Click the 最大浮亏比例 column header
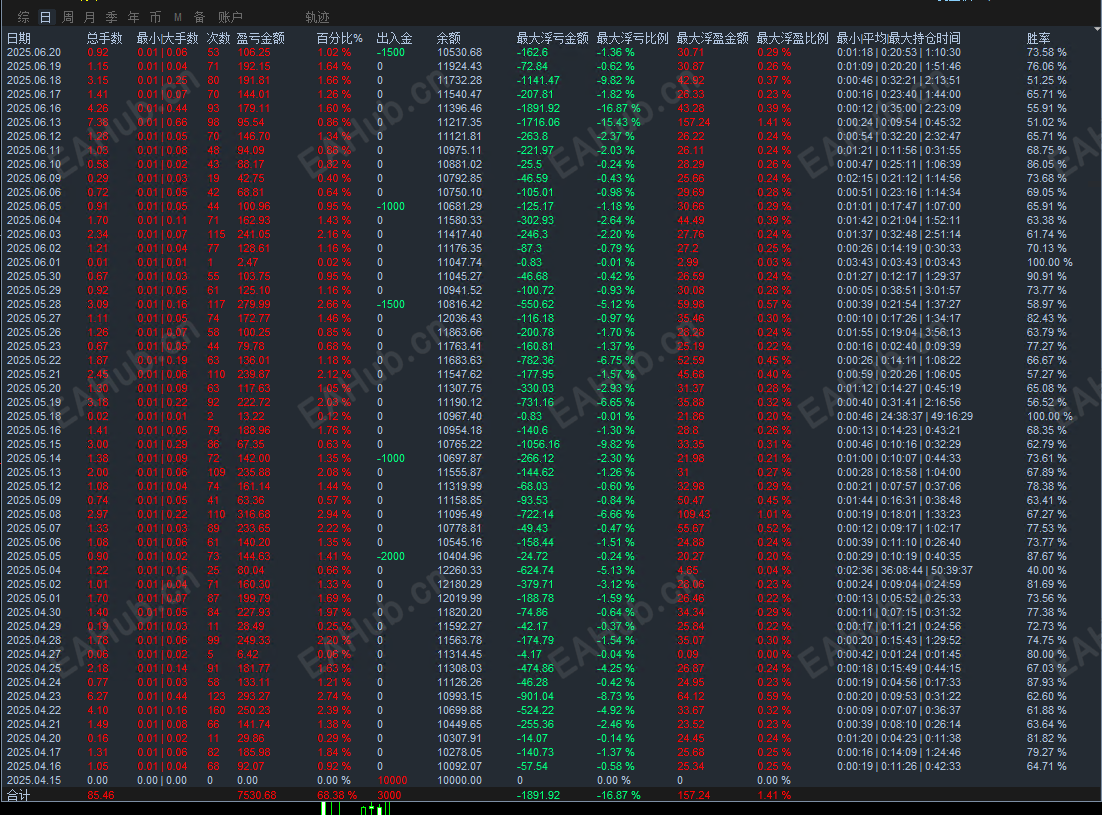 click(x=633, y=38)
